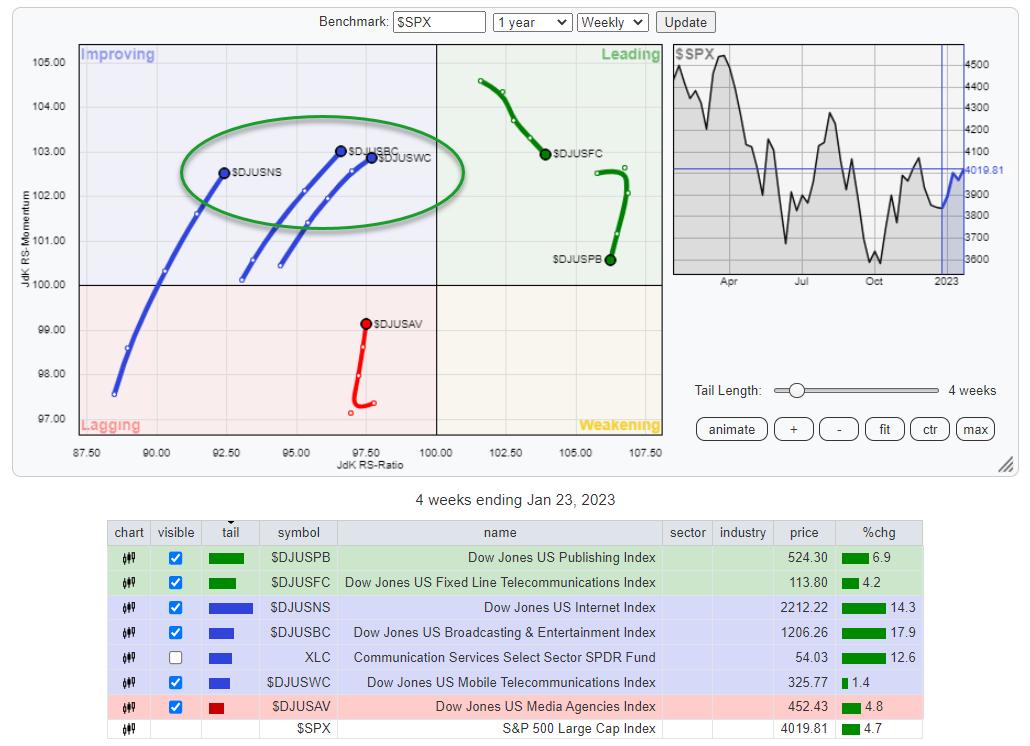Screen dimensions: 1030x746
Task: Open the Weekly interval dropdown
Action: tap(613, 22)
